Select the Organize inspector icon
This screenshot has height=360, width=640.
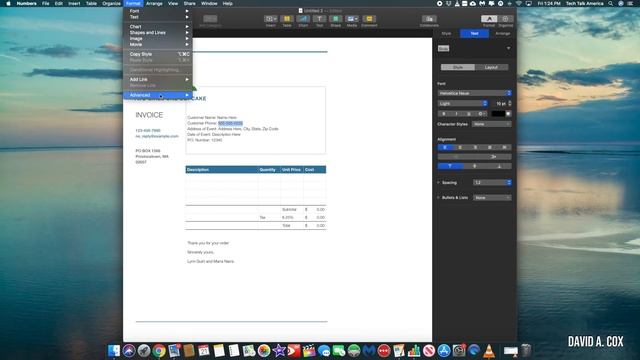pyautogui.click(x=505, y=19)
